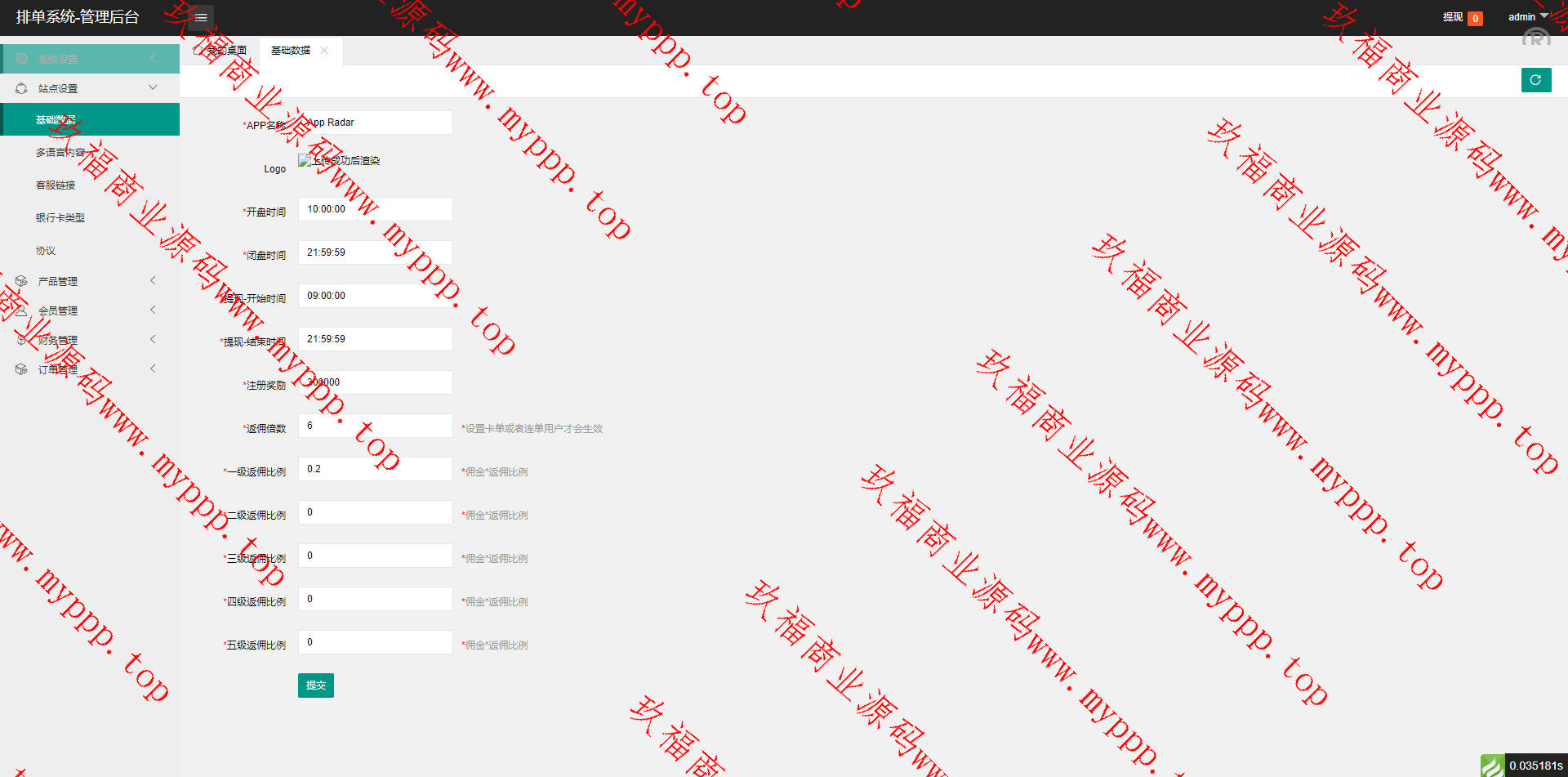Click the 财务管理 dollar icon

[22, 340]
